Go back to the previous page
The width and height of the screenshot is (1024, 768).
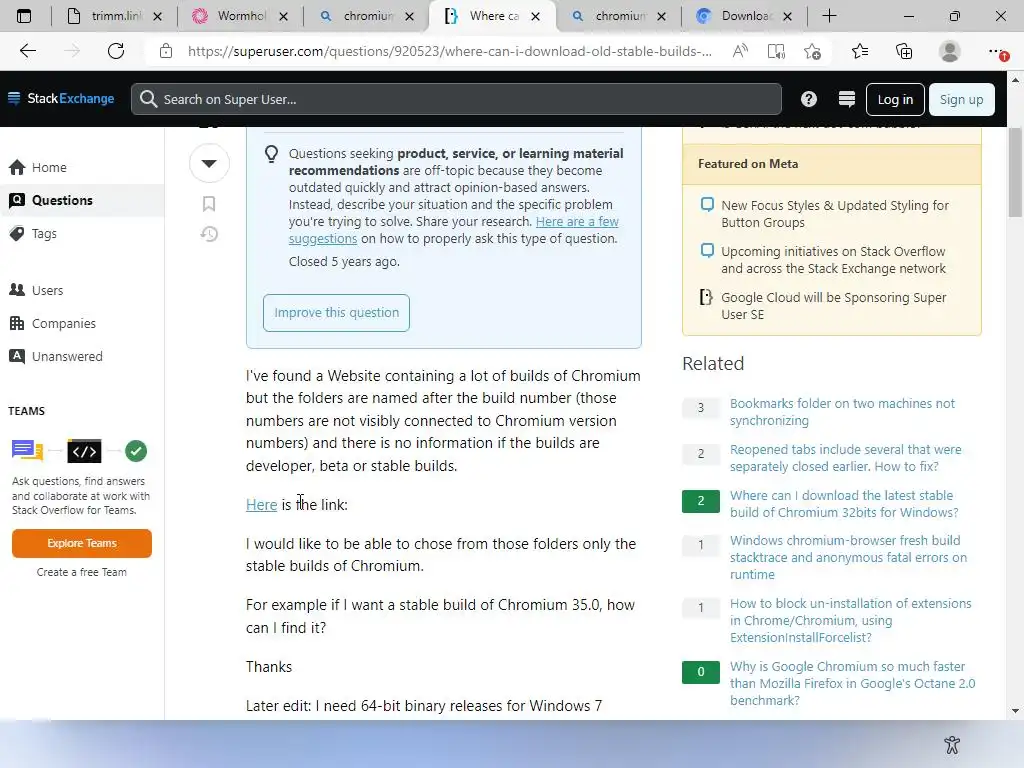(27, 51)
